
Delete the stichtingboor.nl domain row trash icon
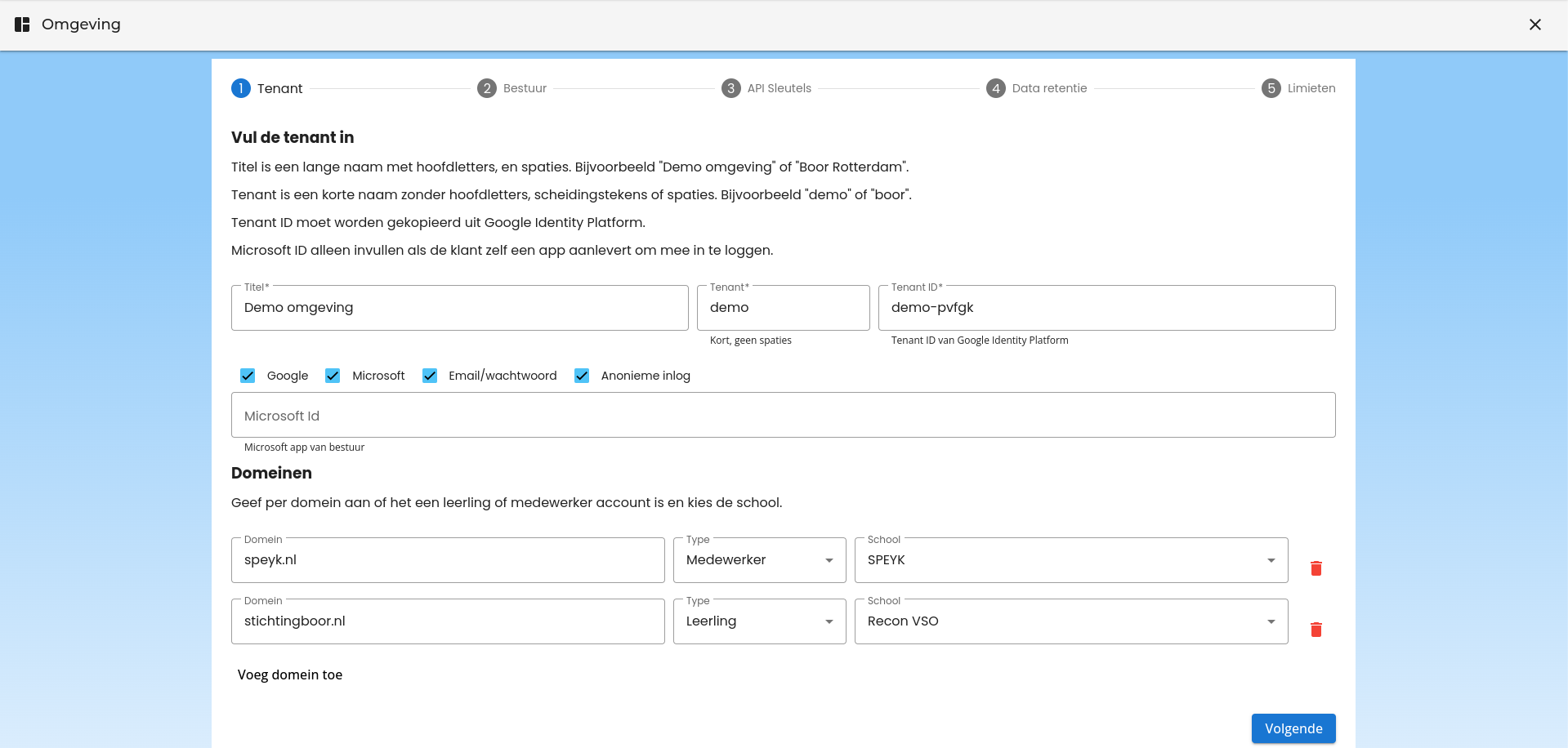(1316, 630)
